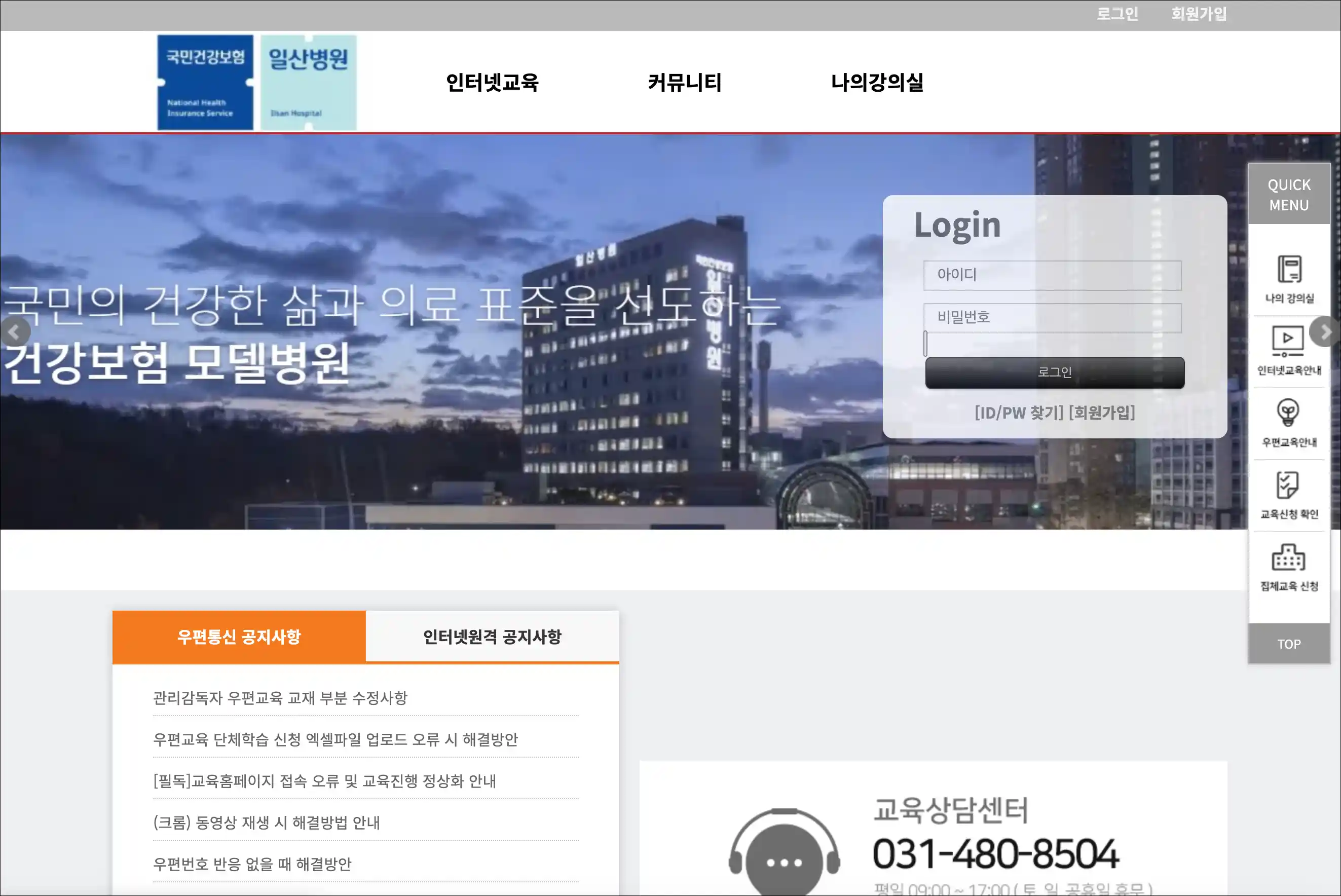Open the 나의강의실 menu

(877, 82)
